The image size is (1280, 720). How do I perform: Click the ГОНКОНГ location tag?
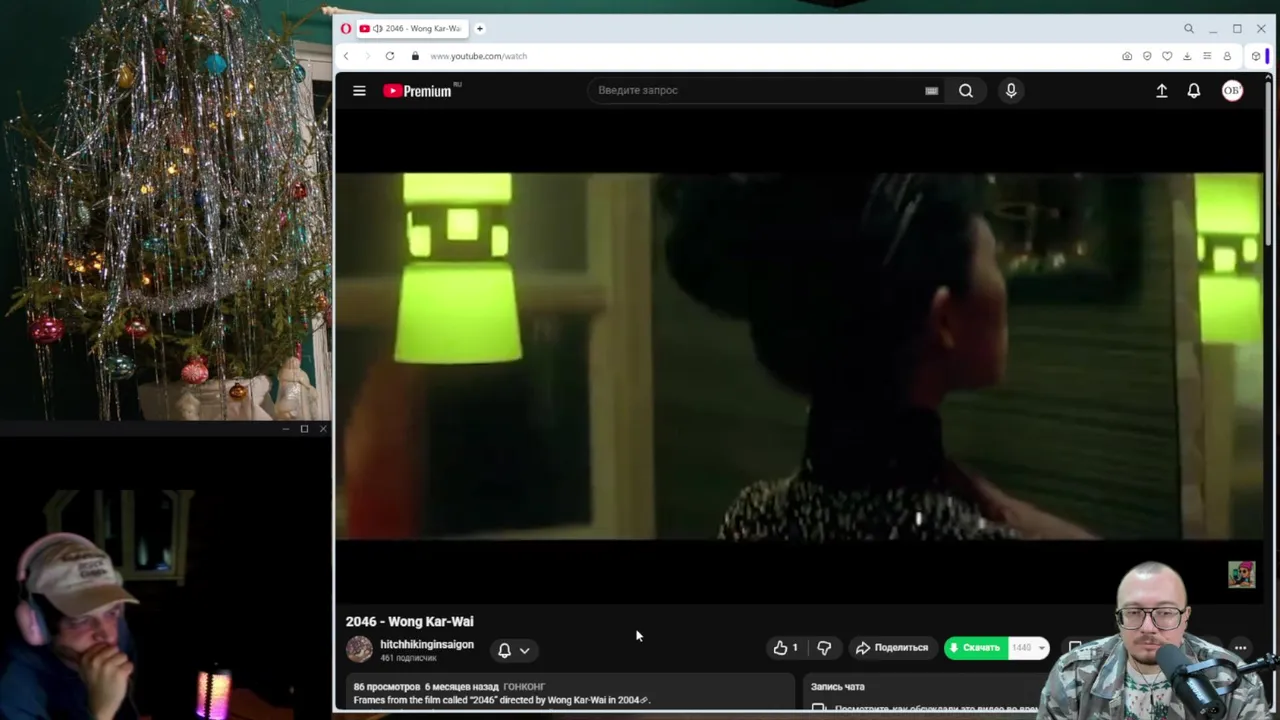coord(524,687)
